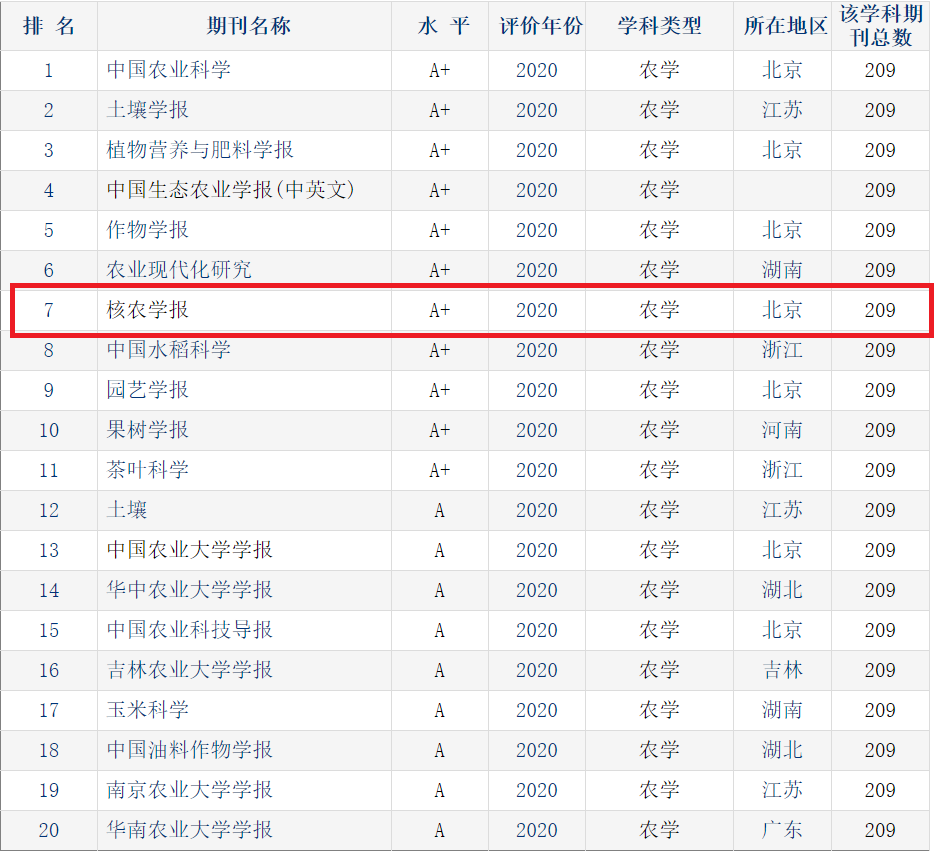The width and height of the screenshot is (944, 857).
Task: Click rank number 7 cell
Action: (x=49, y=310)
